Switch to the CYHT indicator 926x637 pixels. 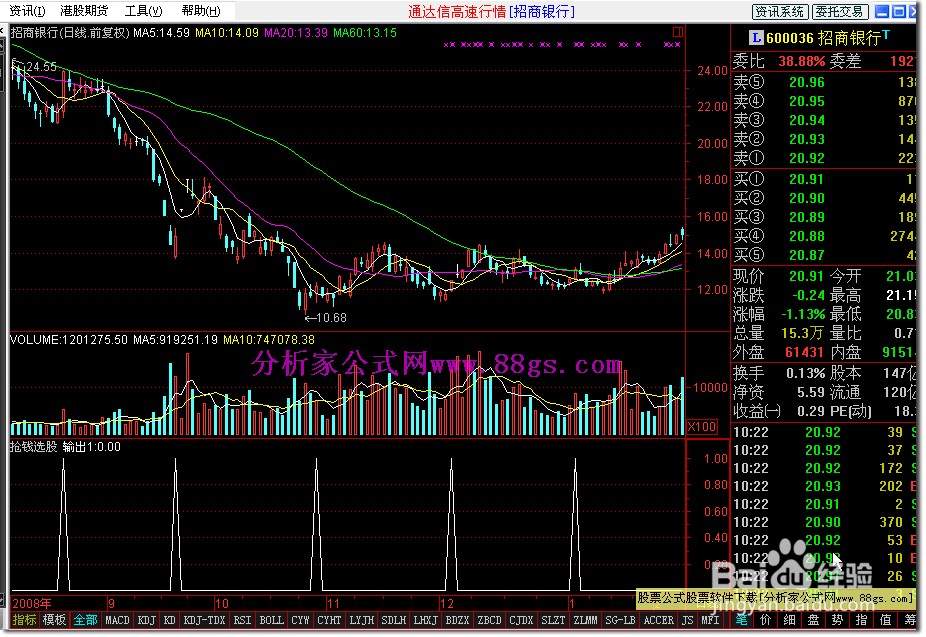(329, 620)
